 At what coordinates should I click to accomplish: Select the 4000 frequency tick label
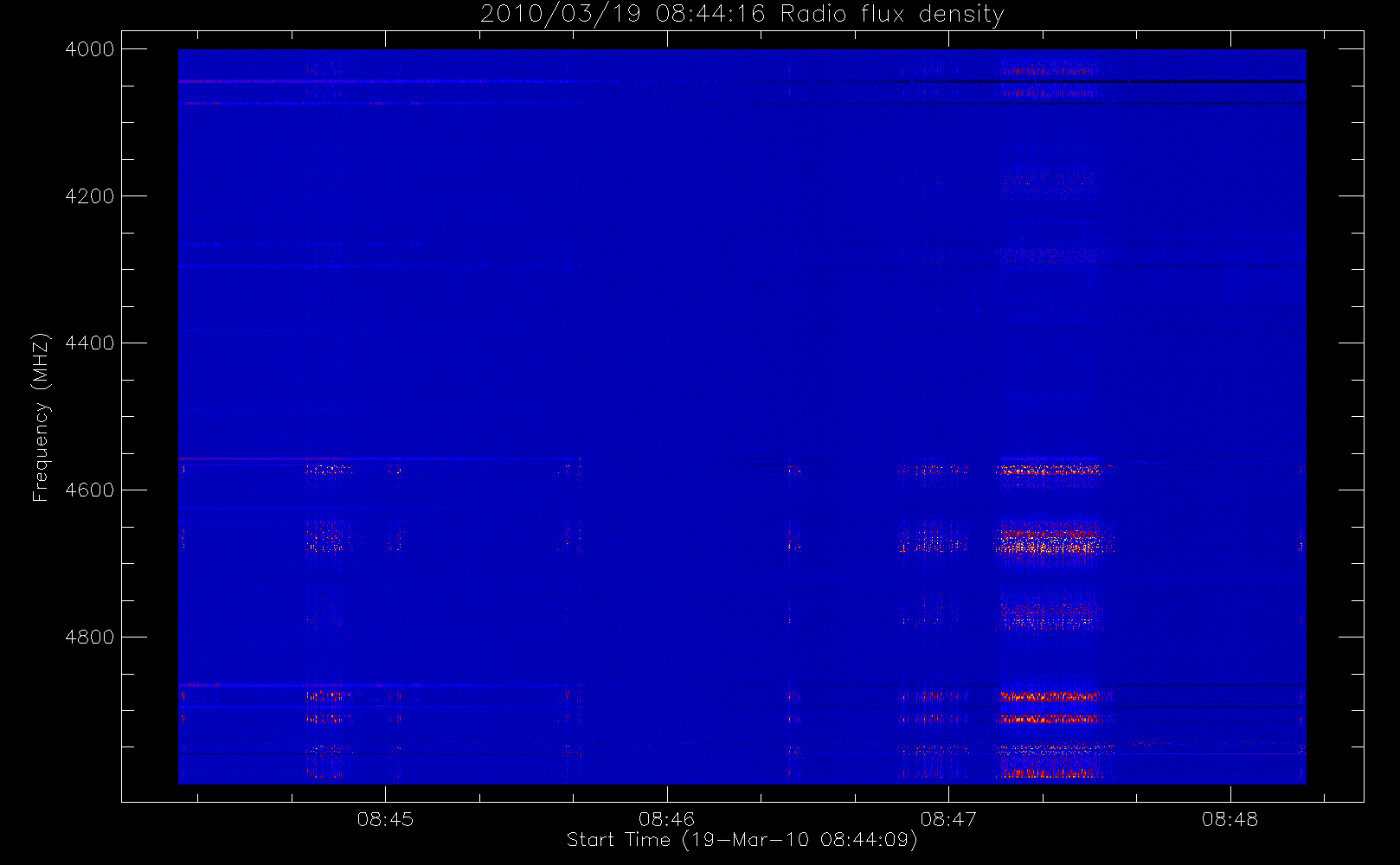coord(90,49)
